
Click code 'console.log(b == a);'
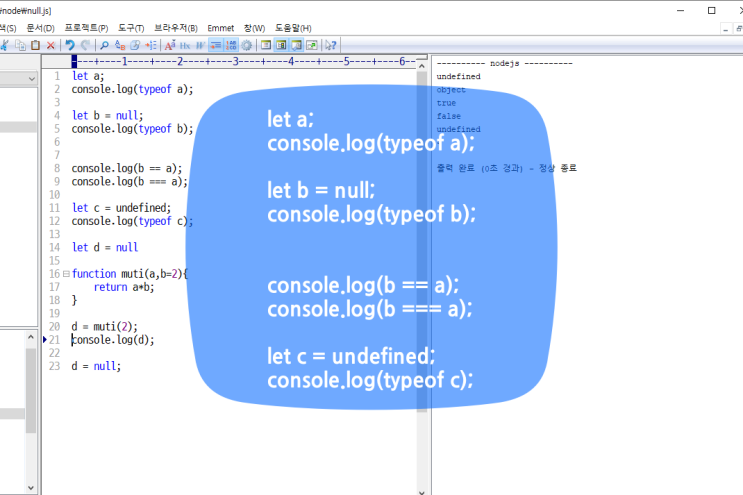tap(127, 168)
